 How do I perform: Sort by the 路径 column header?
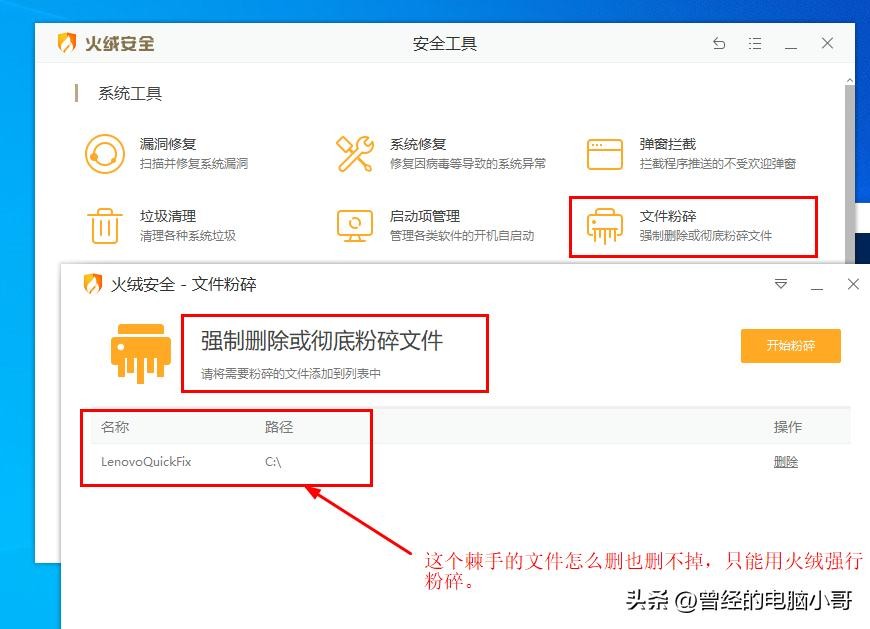click(279, 427)
